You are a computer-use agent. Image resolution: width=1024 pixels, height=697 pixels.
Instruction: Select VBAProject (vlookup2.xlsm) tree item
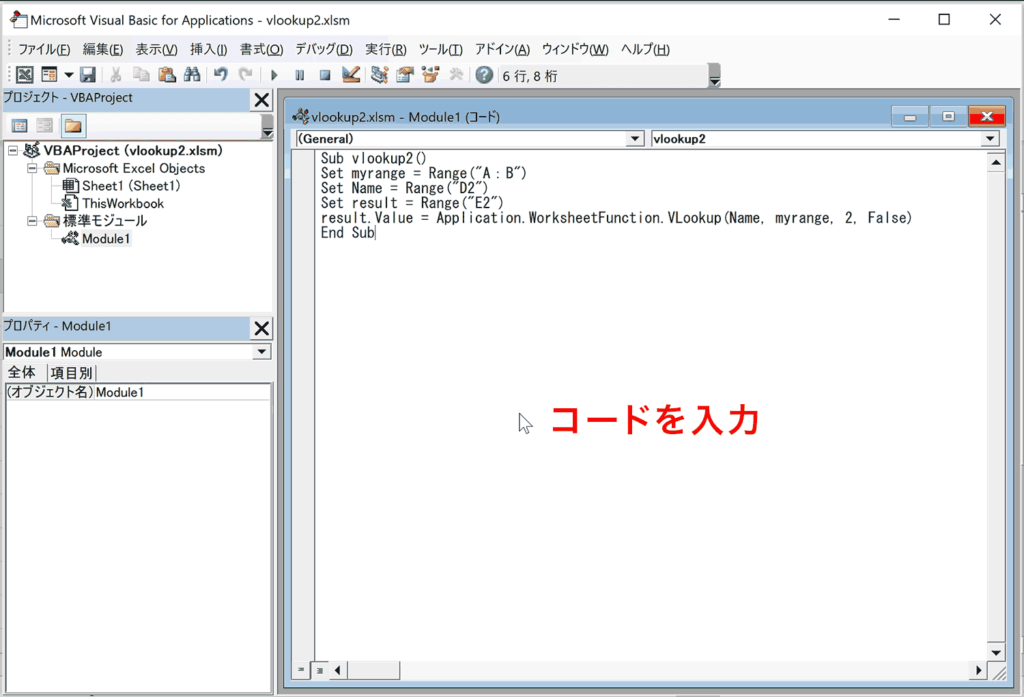tap(133, 150)
